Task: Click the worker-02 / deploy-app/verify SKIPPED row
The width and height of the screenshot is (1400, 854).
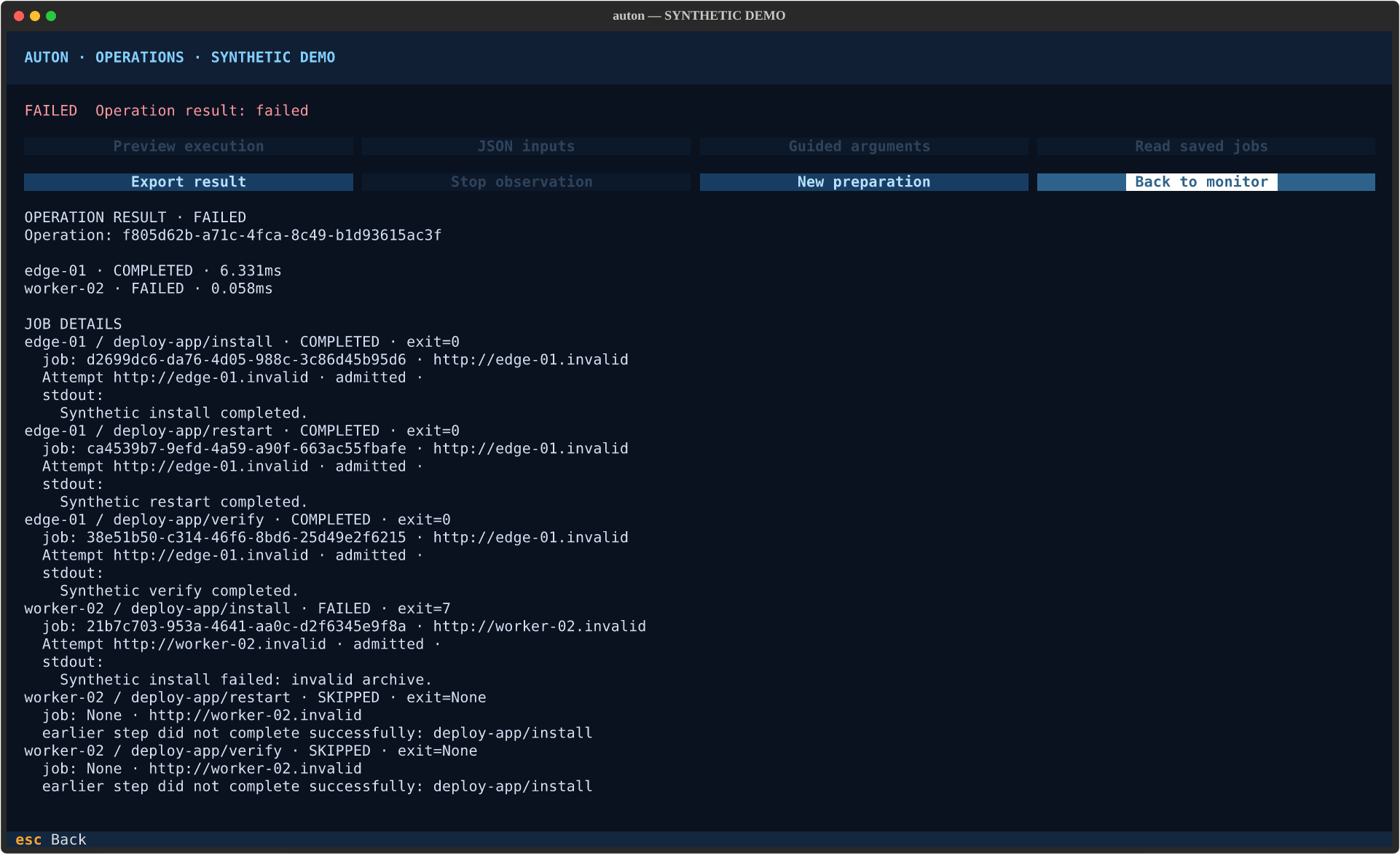Action: (251, 751)
